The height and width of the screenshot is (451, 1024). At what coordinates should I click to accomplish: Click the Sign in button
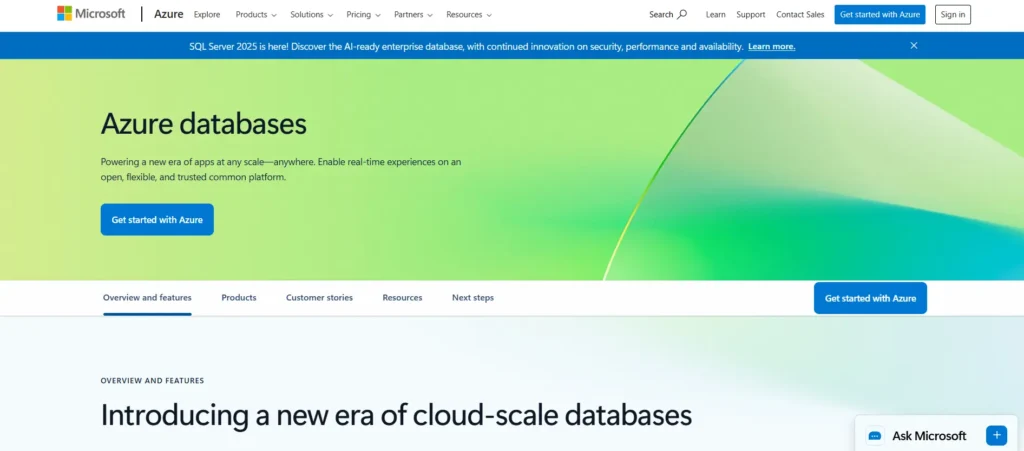(953, 14)
